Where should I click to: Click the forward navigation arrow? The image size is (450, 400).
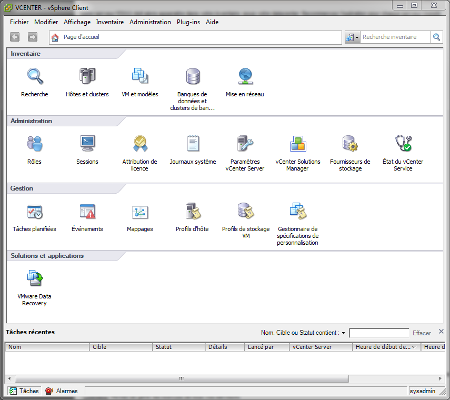click(x=33, y=37)
